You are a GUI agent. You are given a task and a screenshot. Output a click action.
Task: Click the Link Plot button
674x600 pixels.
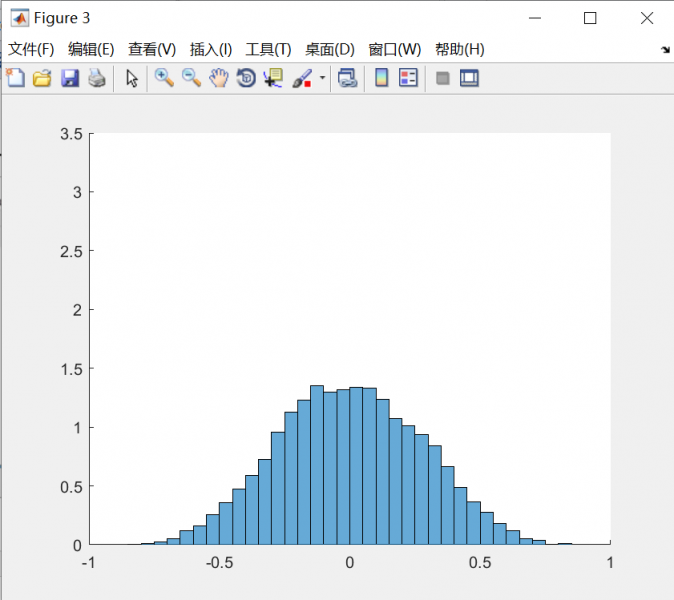coord(347,78)
